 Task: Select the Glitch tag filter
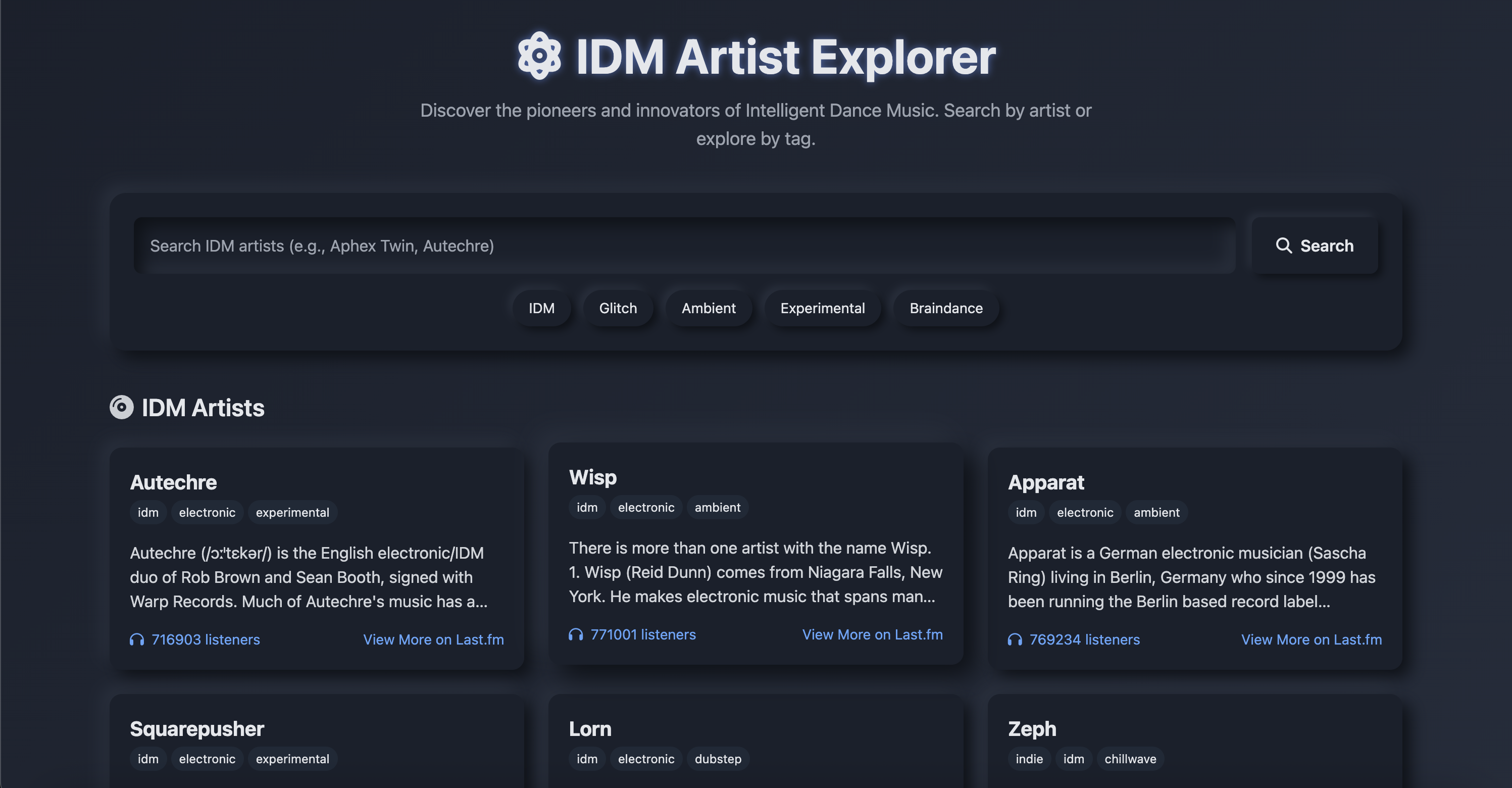(618, 308)
